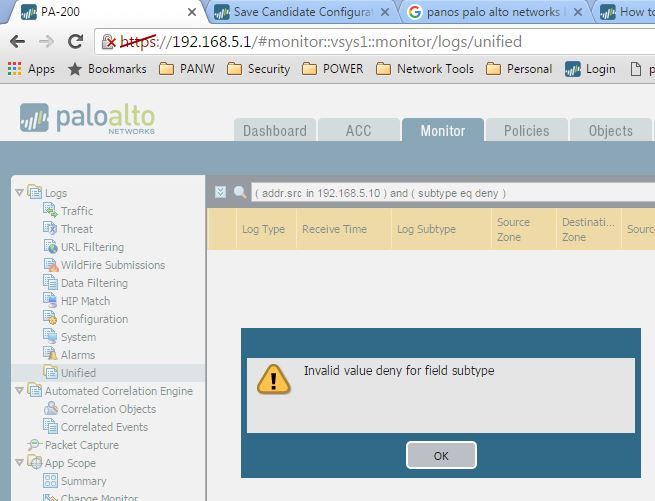Select URL Filtering log entry
Image resolution: width=655 pixels, height=501 pixels.
(x=92, y=247)
